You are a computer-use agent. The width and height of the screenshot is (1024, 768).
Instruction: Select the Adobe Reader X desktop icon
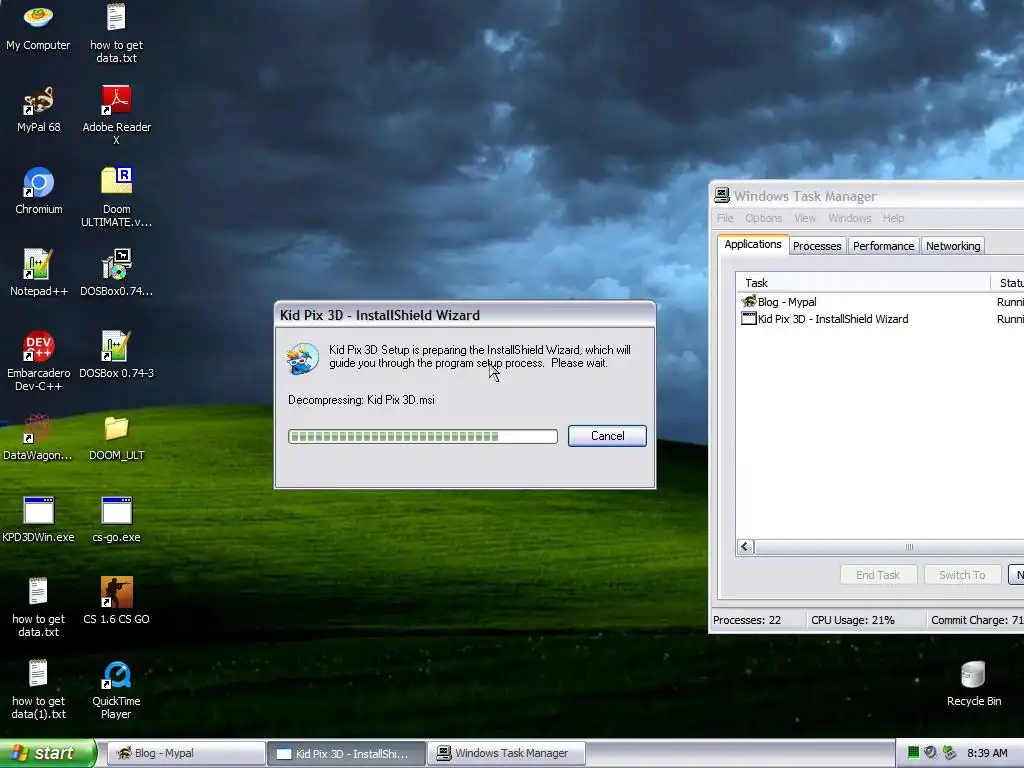tap(116, 115)
